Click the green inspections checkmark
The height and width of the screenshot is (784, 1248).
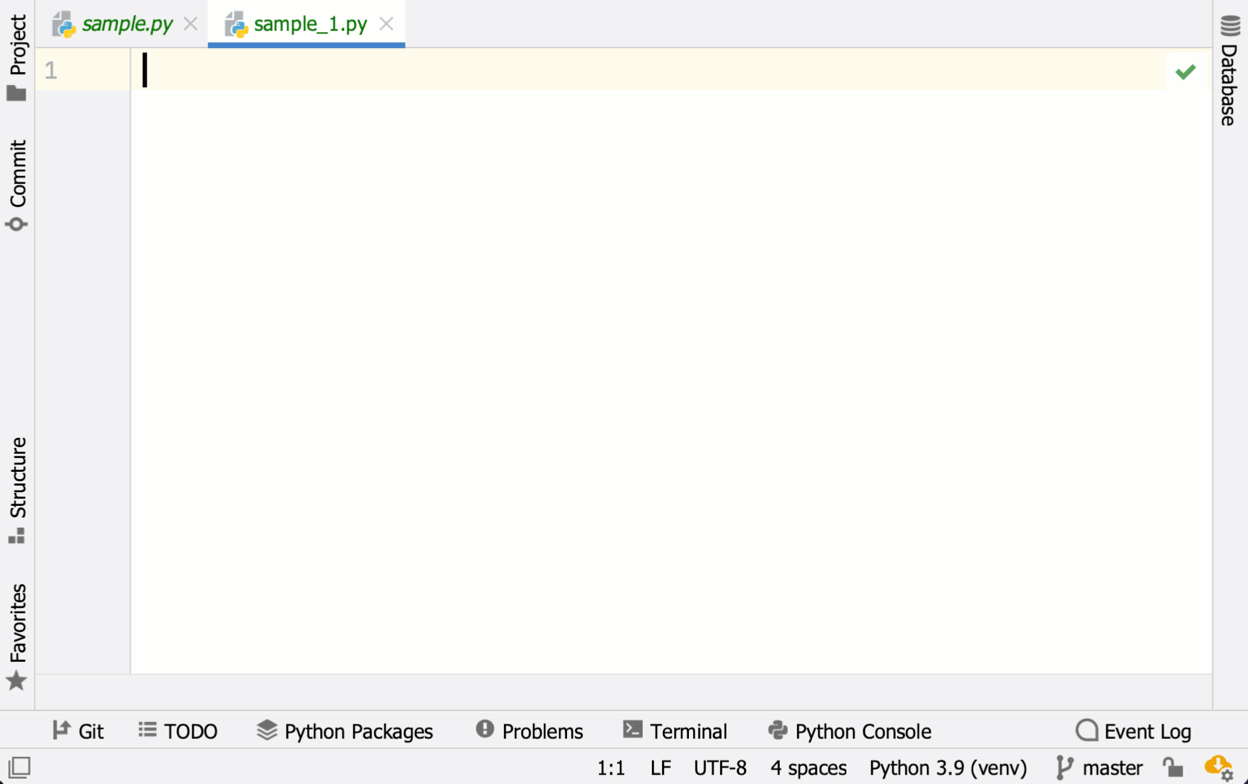click(1185, 71)
